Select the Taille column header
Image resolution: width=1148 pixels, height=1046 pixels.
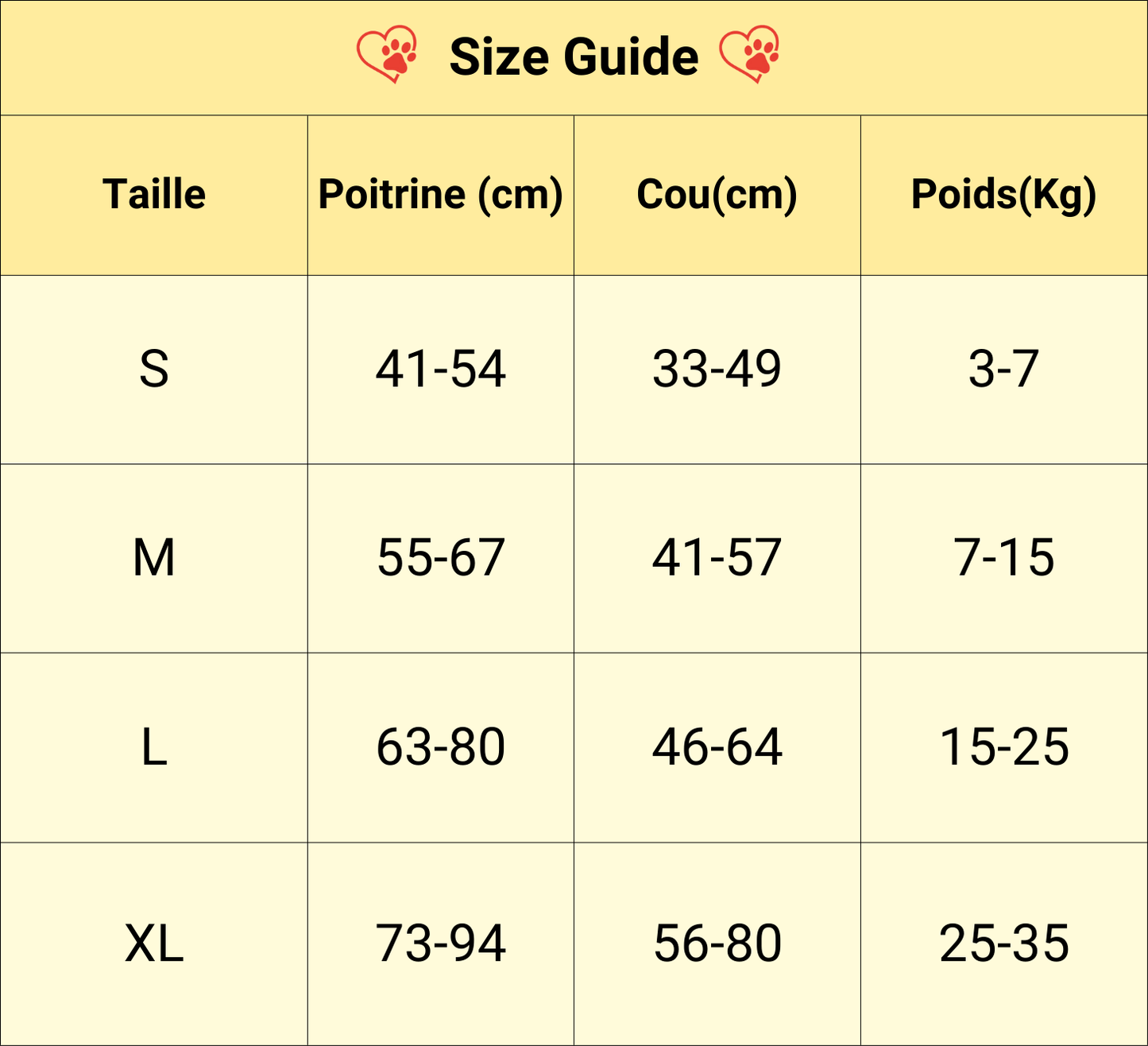[x=154, y=195]
